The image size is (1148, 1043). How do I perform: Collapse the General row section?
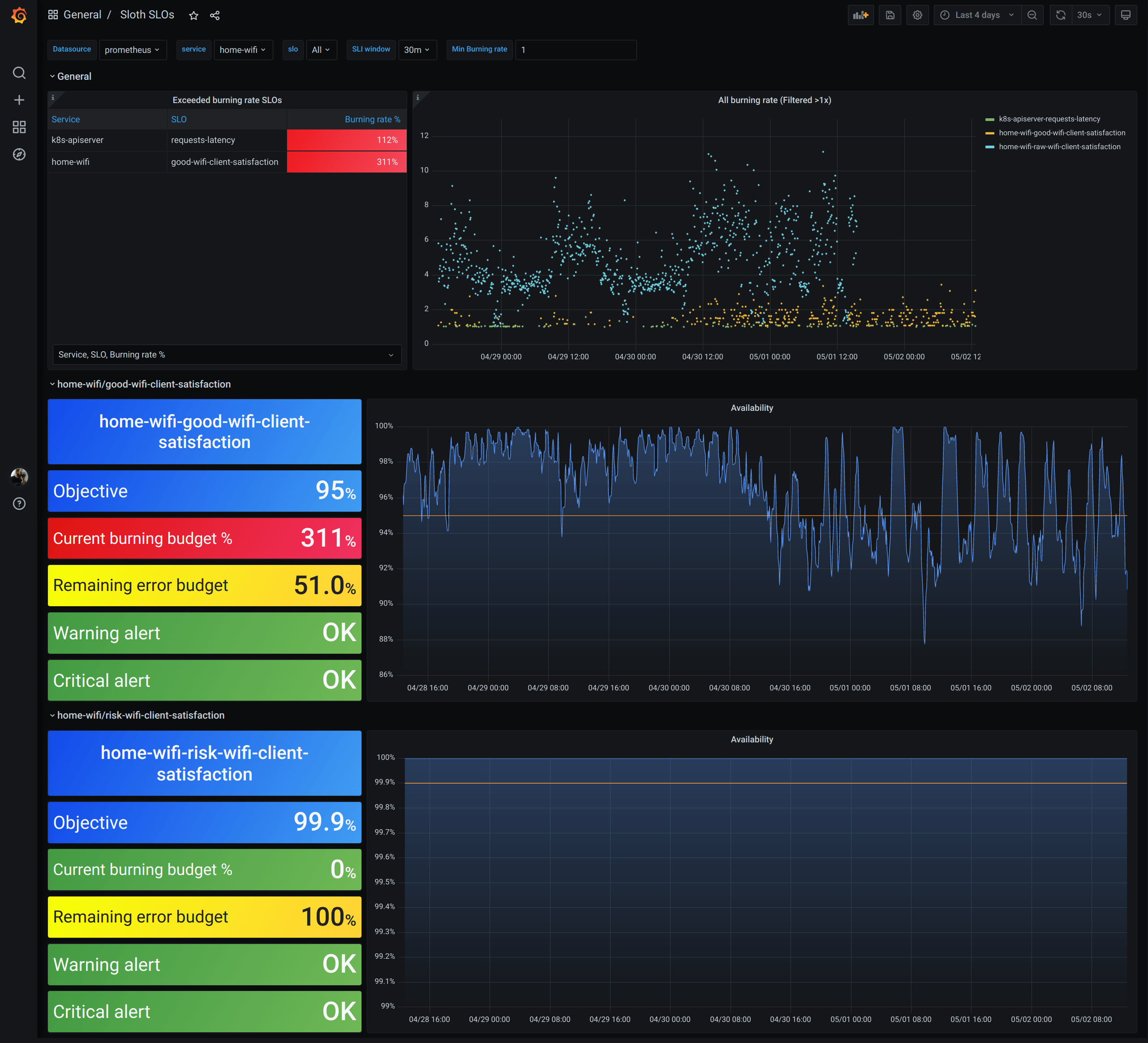click(x=73, y=76)
